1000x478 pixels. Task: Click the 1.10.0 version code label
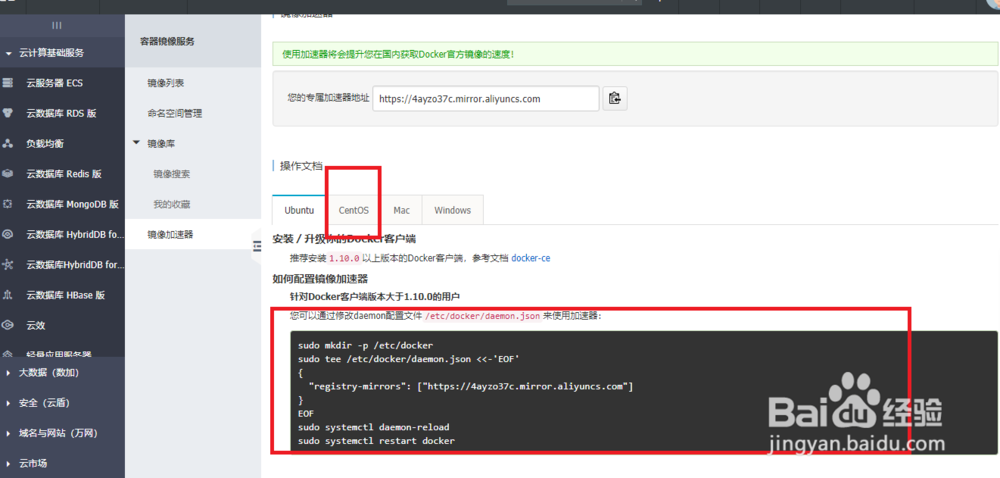(x=344, y=258)
